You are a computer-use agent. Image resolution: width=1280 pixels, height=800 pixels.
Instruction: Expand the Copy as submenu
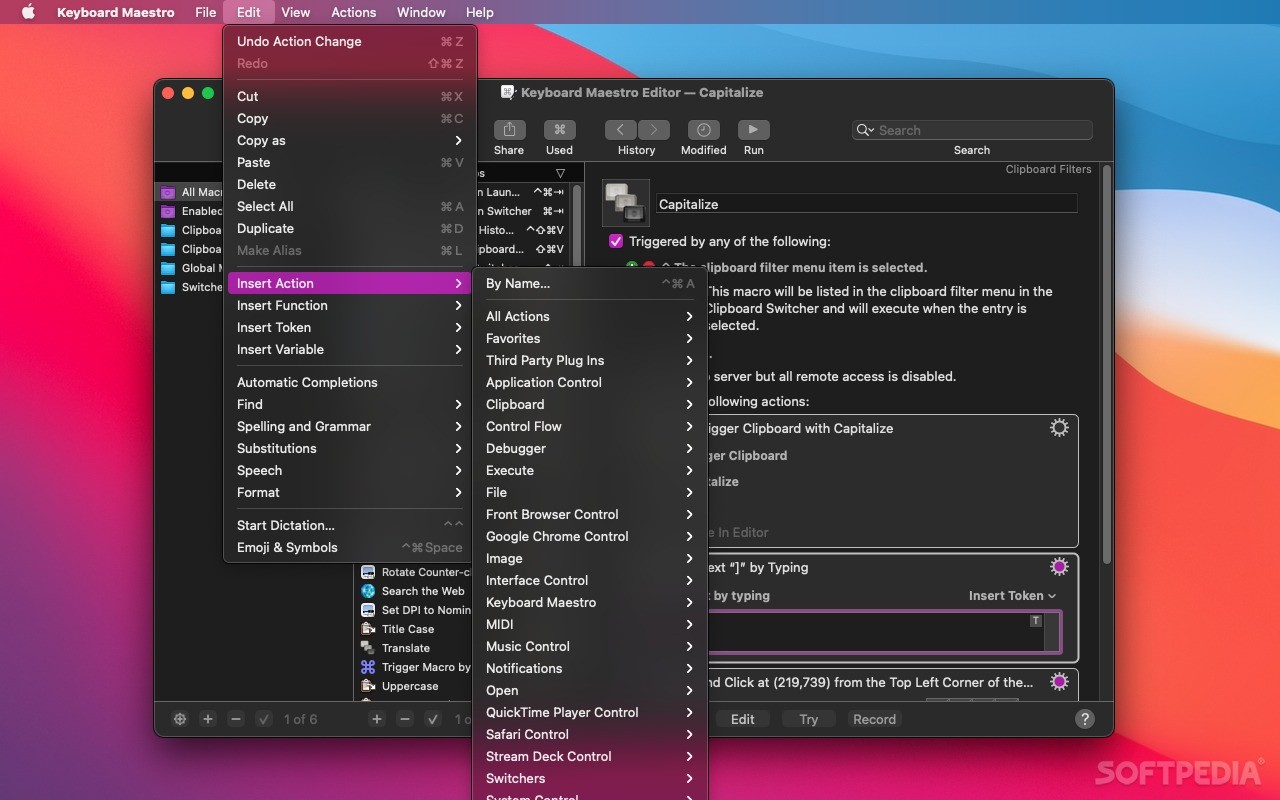coord(350,140)
